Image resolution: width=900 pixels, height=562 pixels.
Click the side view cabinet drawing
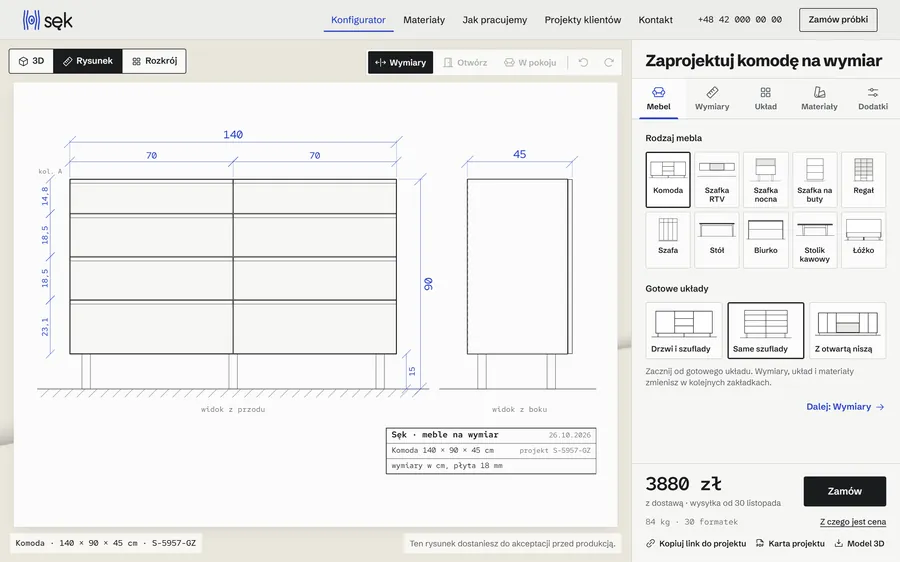click(519, 284)
